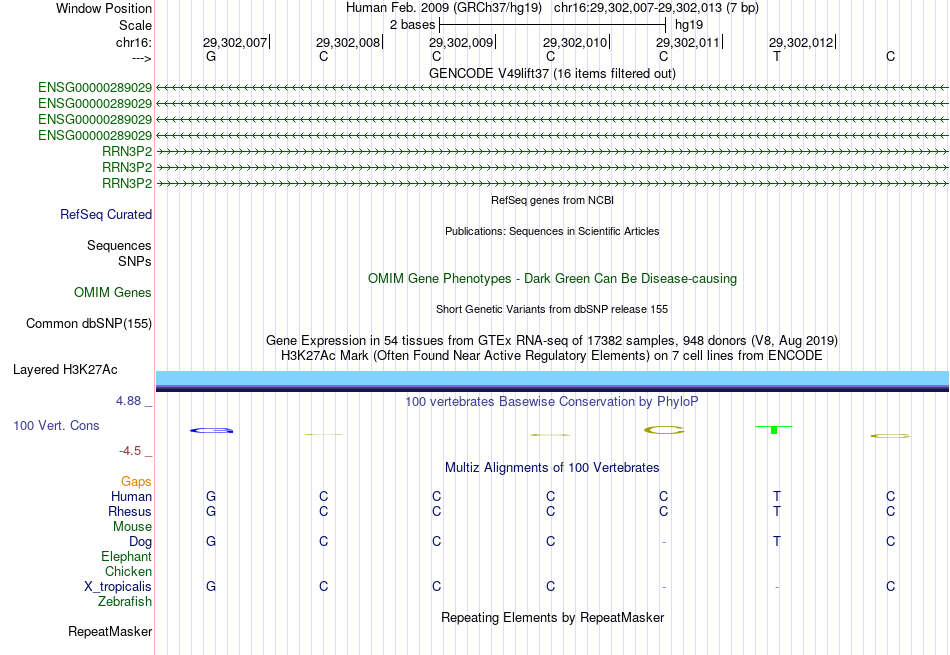Image resolution: width=950 pixels, height=655 pixels.
Task: Click the Chicken alignment row label
Action: coord(128,571)
